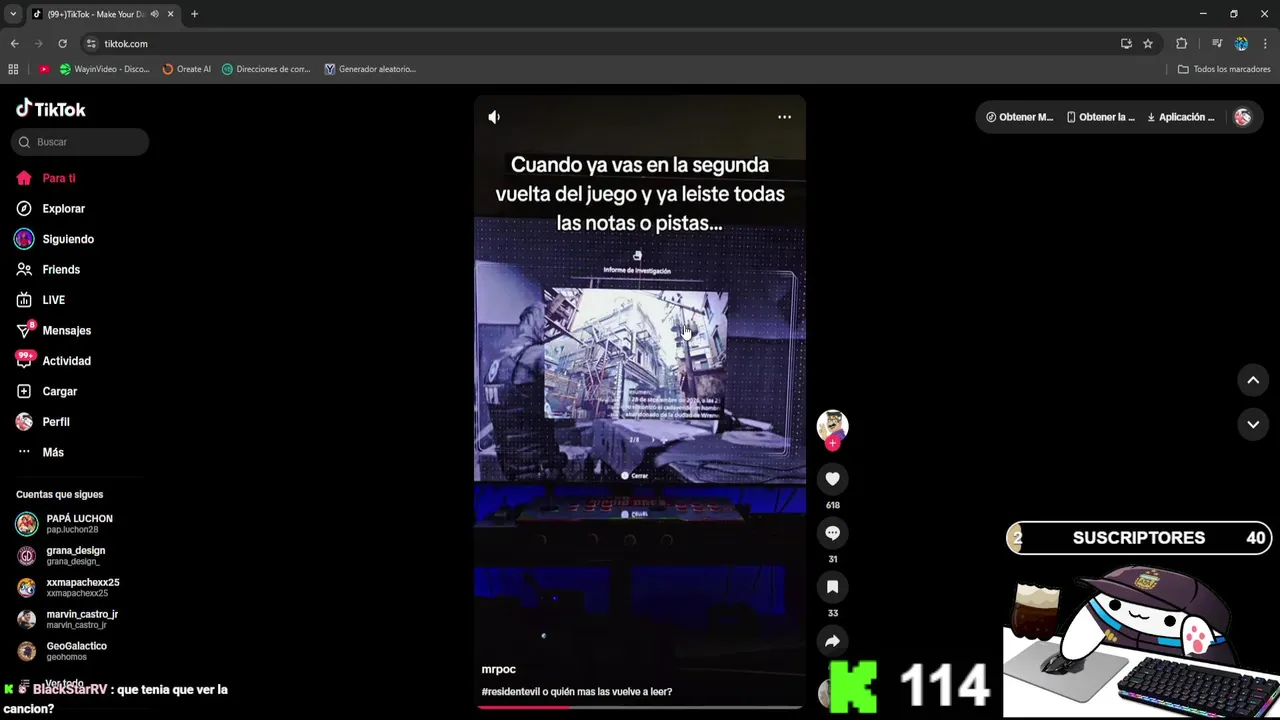This screenshot has height=720, width=1280.
Task: Open a new browser tab
Action: click(194, 14)
